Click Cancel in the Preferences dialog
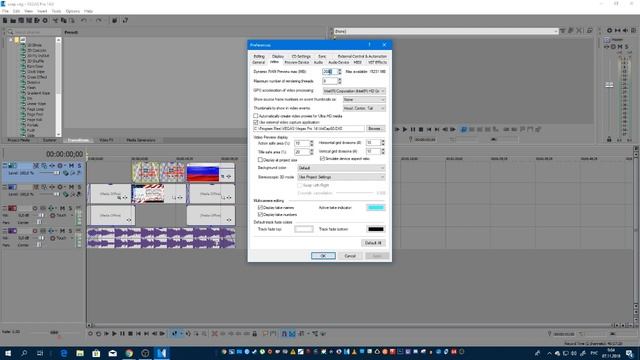 (x=350, y=256)
